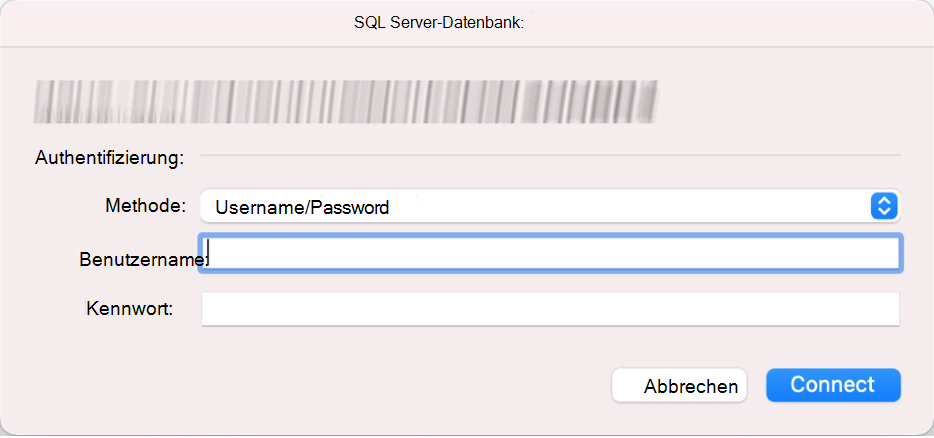Image resolution: width=934 pixels, height=438 pixels.
Task: Click the blank dialog area left of Abbrechen
Action: [310, 386]
